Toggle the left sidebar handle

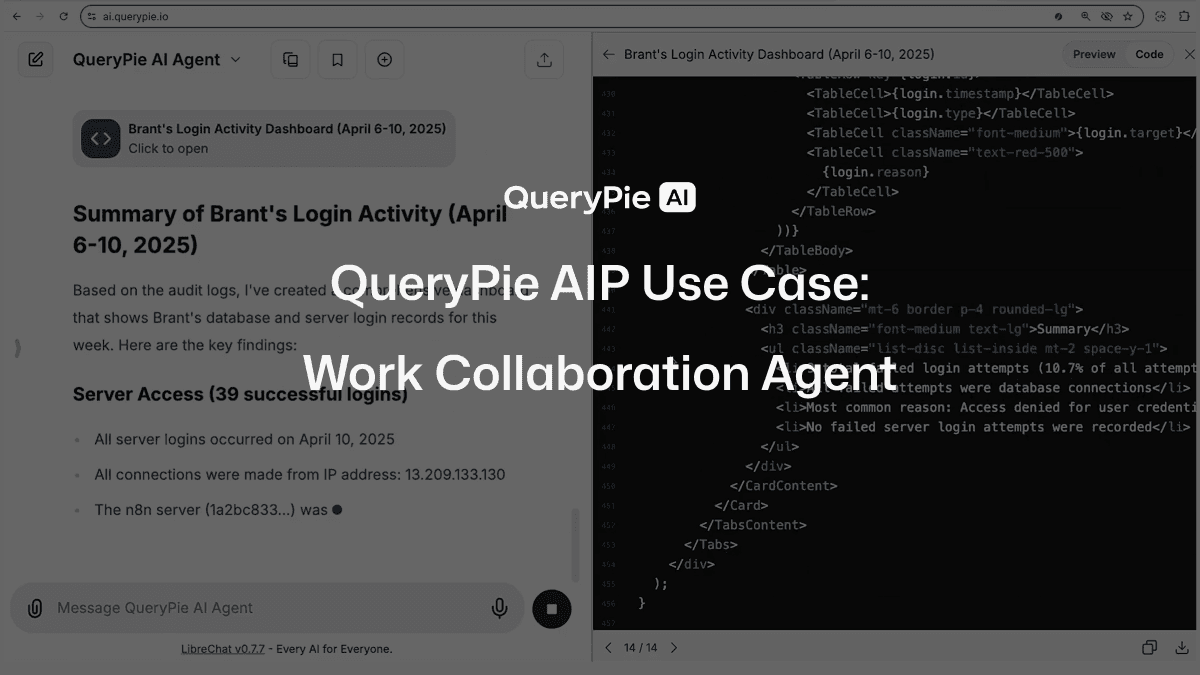[18, 348]
